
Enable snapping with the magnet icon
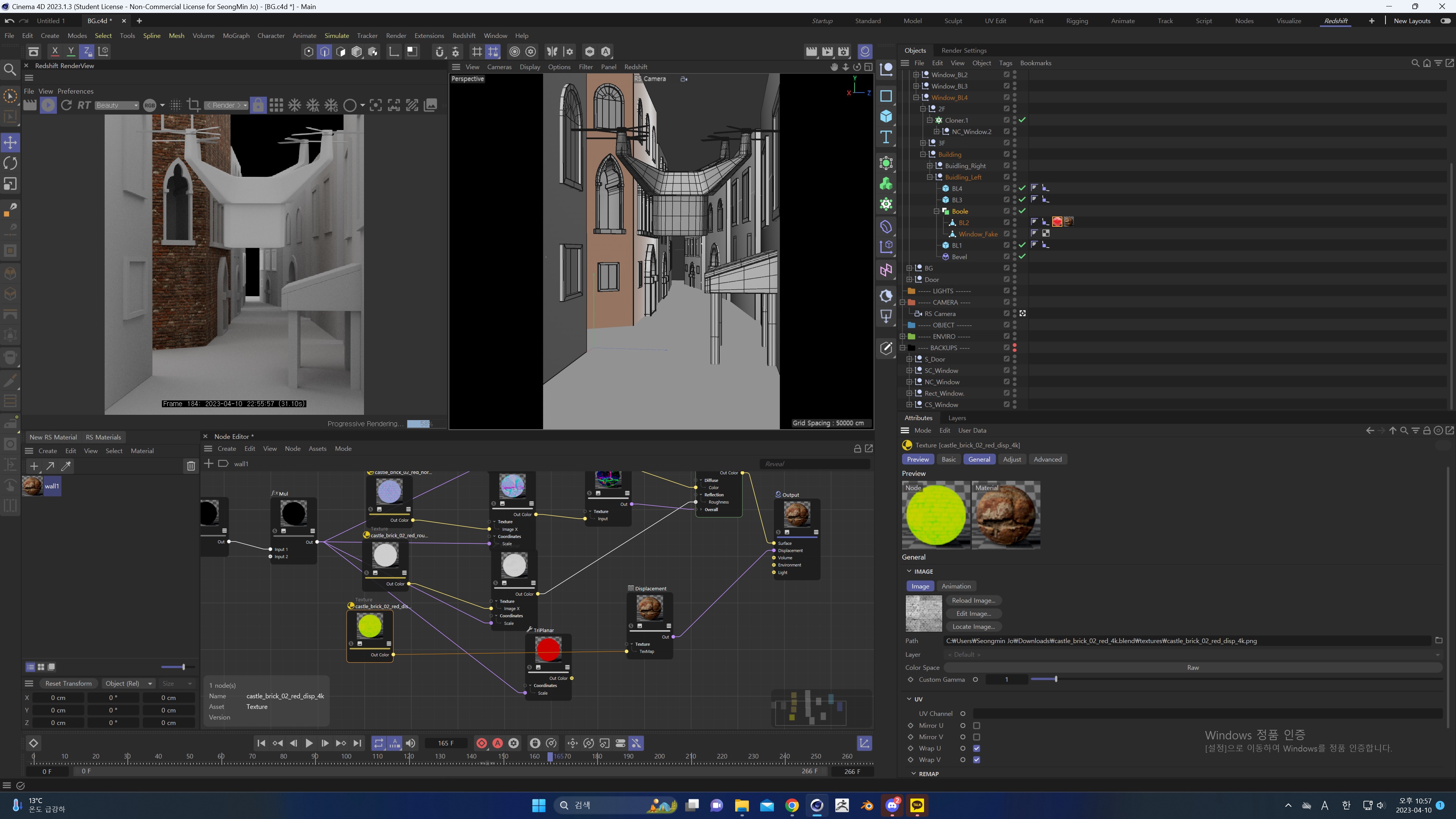click(x=440, y=52)
